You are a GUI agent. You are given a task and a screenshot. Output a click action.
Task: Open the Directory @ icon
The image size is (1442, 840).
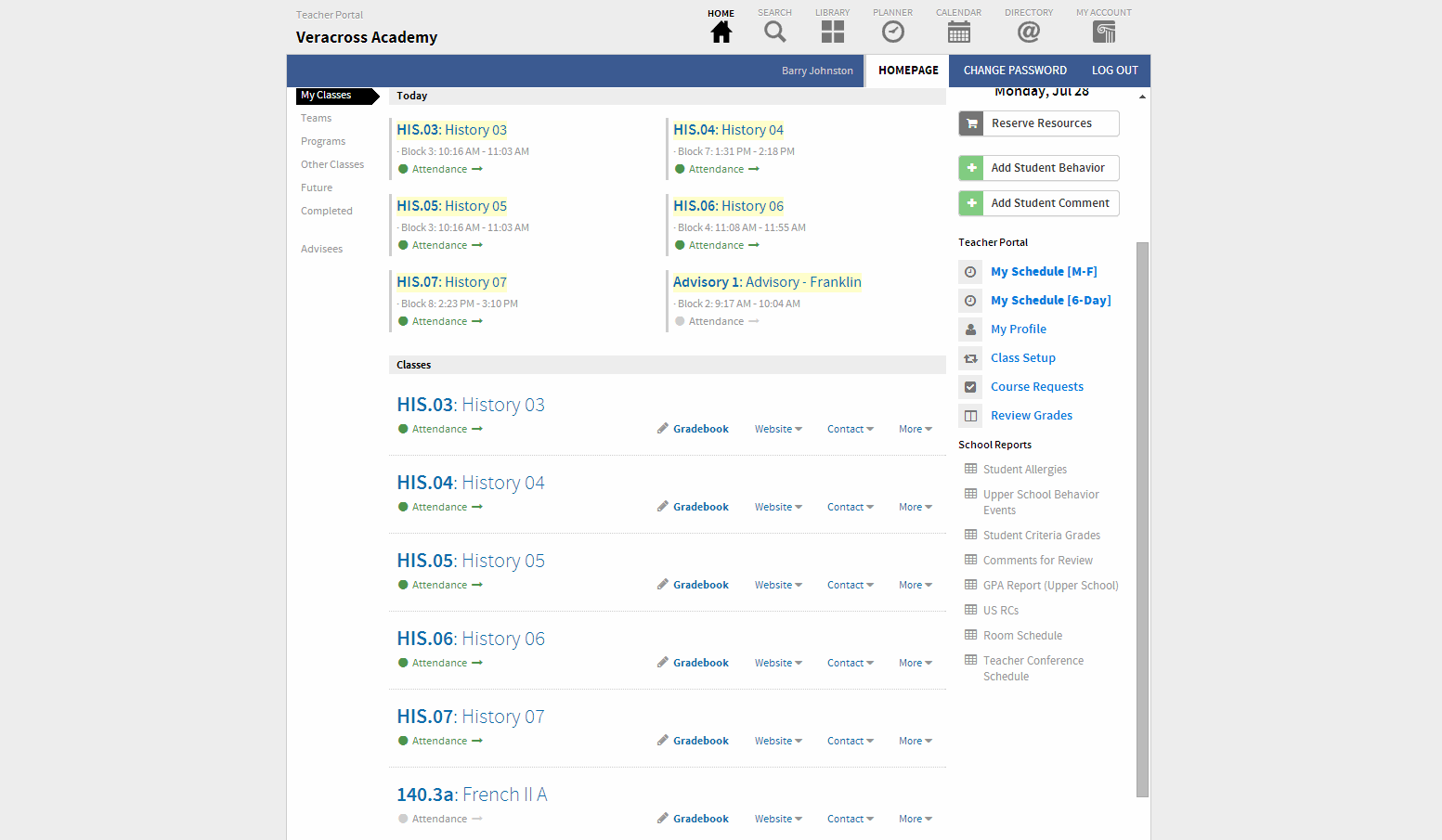(1028, 31)
